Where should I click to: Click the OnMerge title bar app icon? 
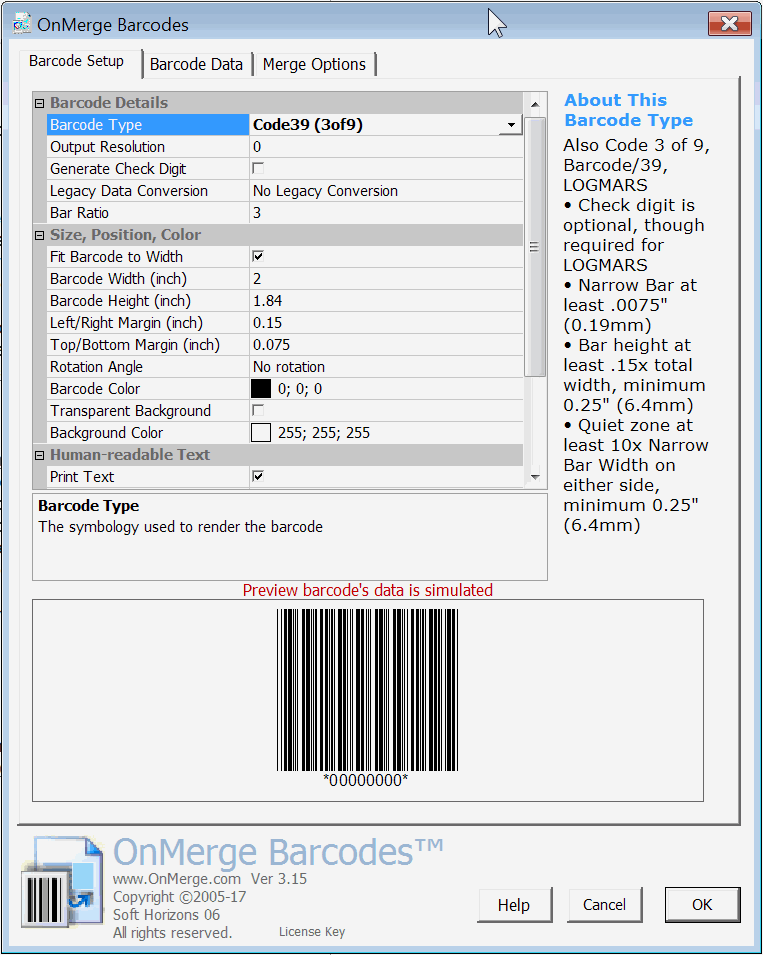20,24
